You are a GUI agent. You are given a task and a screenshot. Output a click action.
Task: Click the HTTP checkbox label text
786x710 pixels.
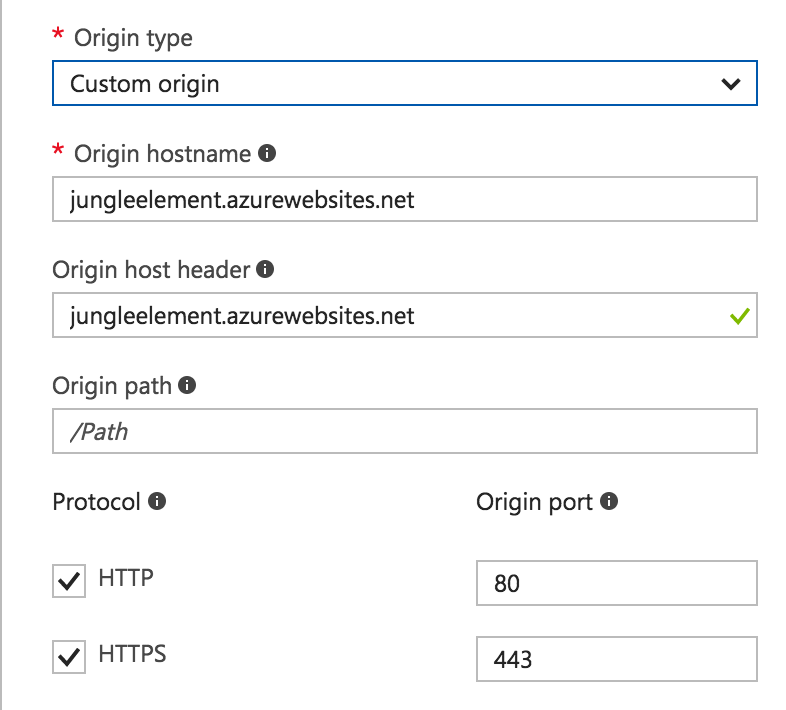click(126, 578)
